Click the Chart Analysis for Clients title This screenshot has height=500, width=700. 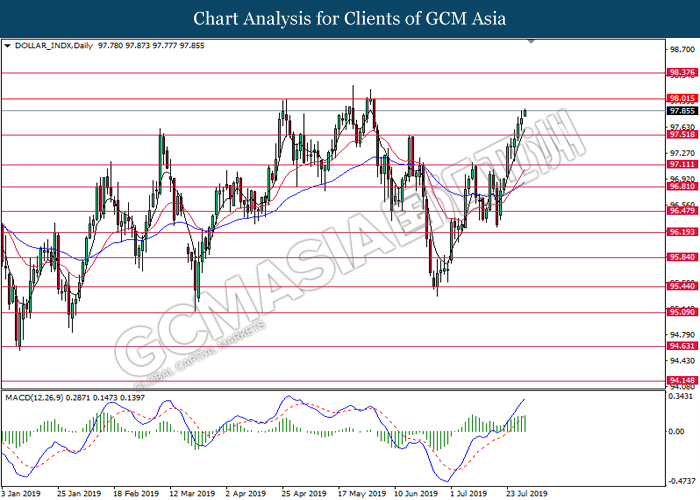click(349, 18)
